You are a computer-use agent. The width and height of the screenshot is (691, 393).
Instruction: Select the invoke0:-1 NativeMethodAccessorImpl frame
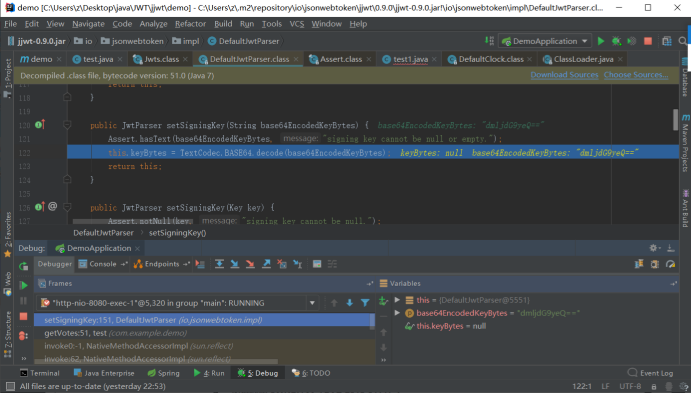tap(204, 346)
